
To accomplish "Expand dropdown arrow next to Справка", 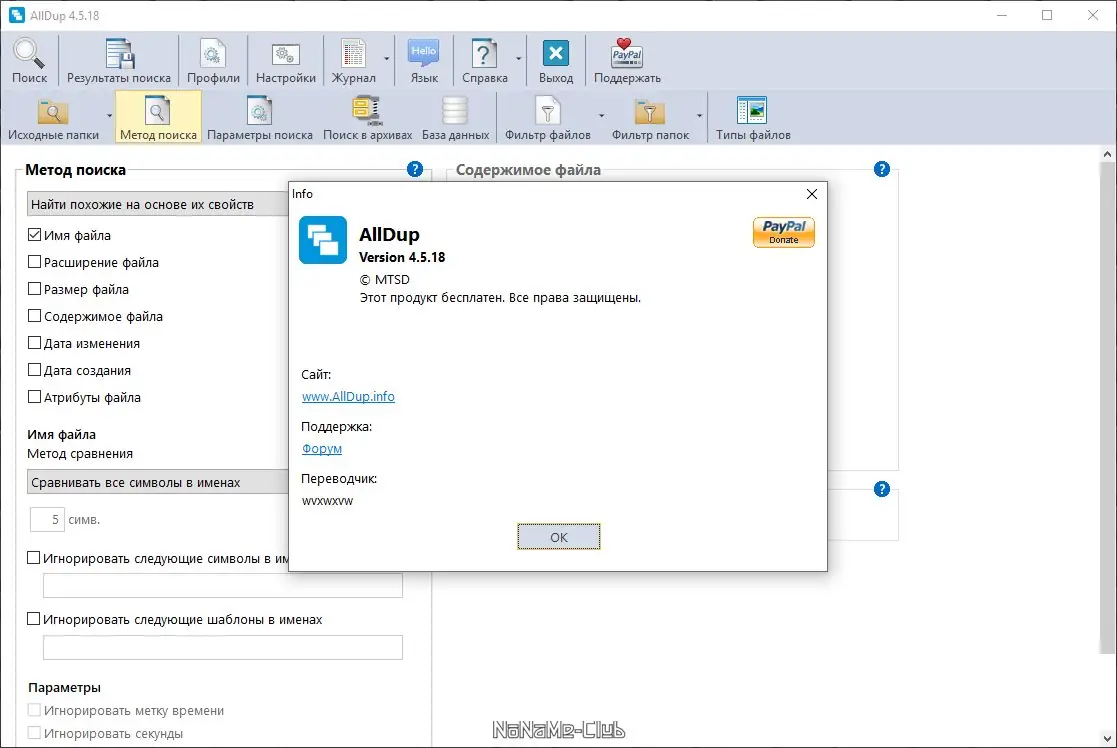I will (x=519, y=59).
